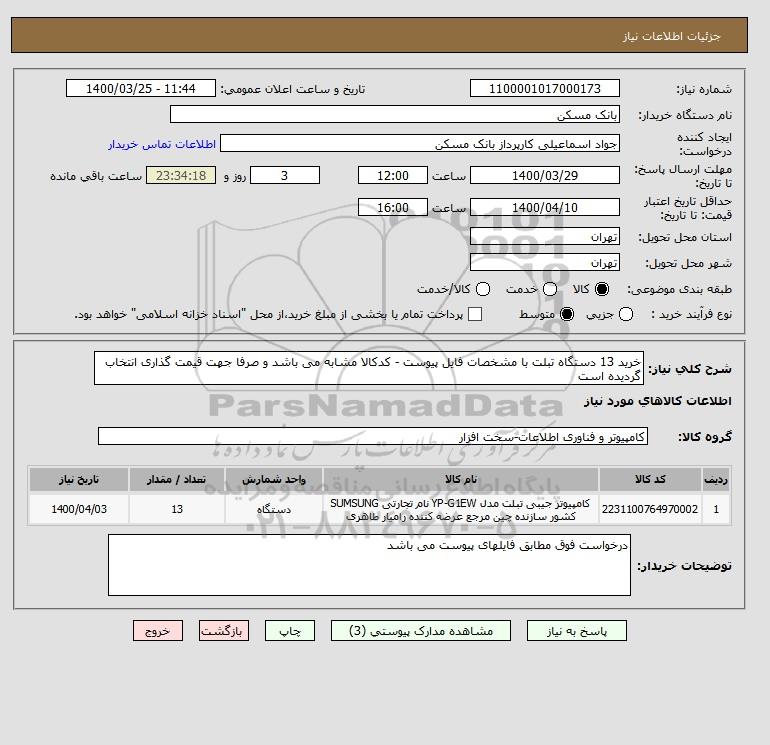Select product code 2231100764970002 cell
The image size is (770, 745).
650,509
